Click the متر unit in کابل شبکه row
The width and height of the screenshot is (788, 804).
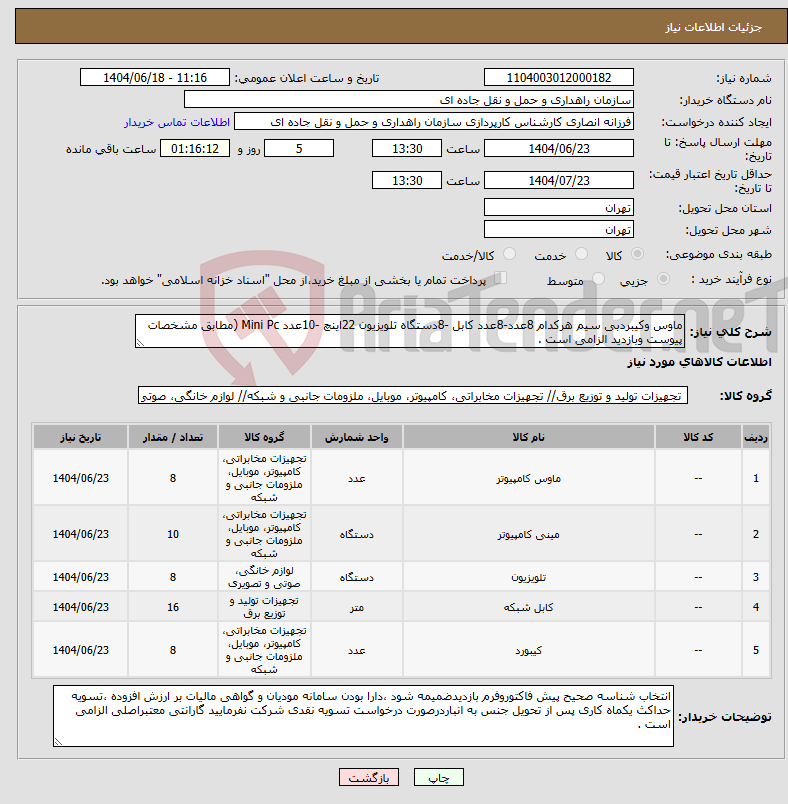pyautogui.click(x=356, y=607)
